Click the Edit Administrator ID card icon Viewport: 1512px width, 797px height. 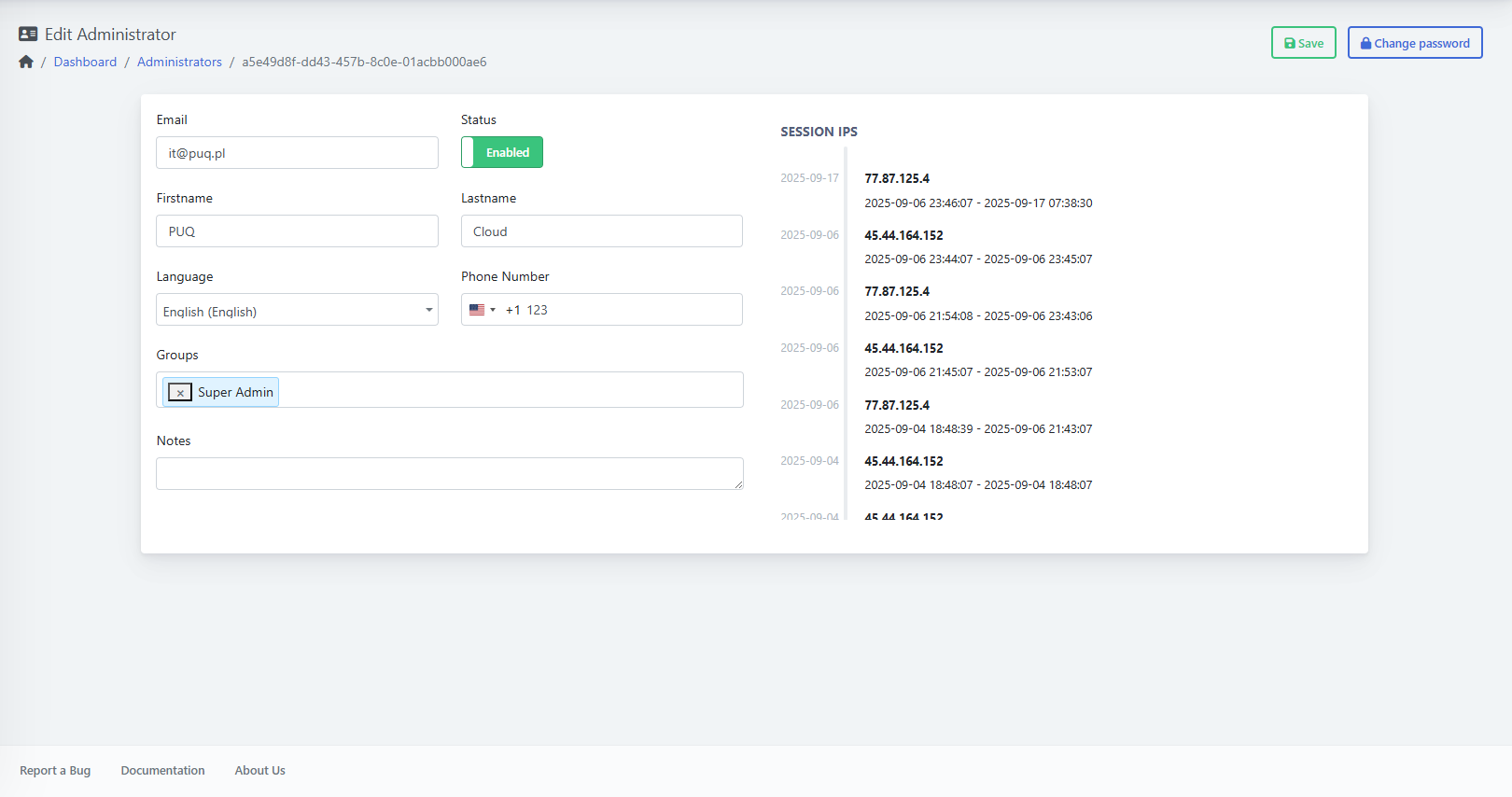pos(28,35)
